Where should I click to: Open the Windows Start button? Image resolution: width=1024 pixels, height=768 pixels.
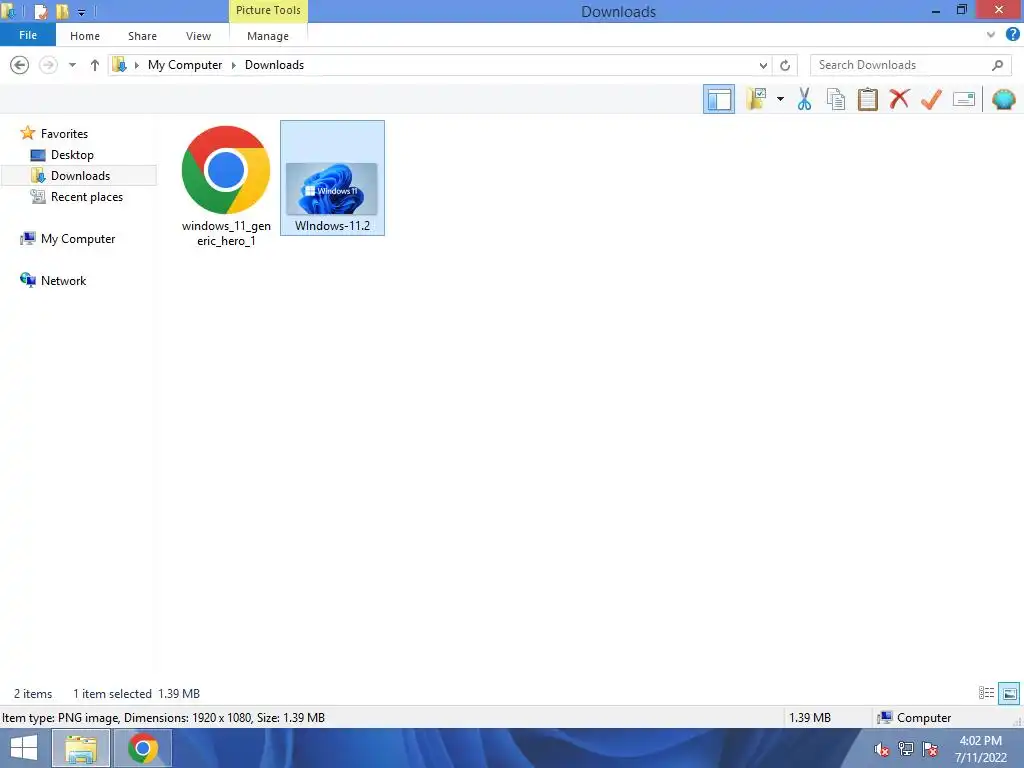pyautogui.click(x=24, y=748)
